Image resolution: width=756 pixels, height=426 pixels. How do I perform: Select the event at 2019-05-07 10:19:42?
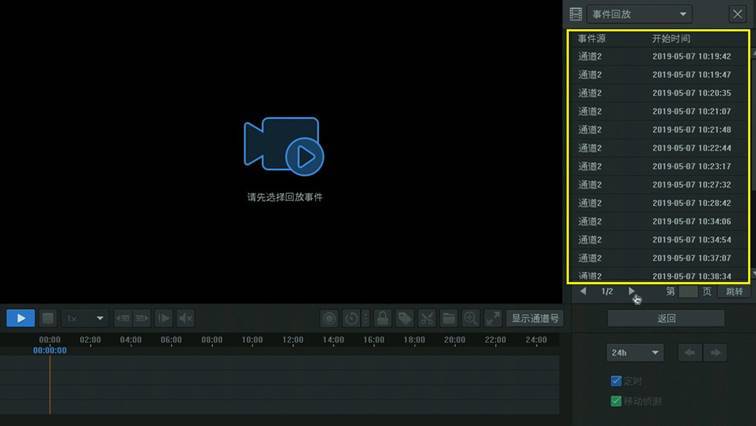click(658, 56)
